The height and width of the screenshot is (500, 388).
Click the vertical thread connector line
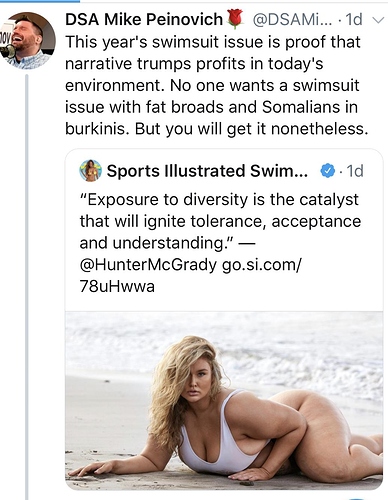(27, 287)
